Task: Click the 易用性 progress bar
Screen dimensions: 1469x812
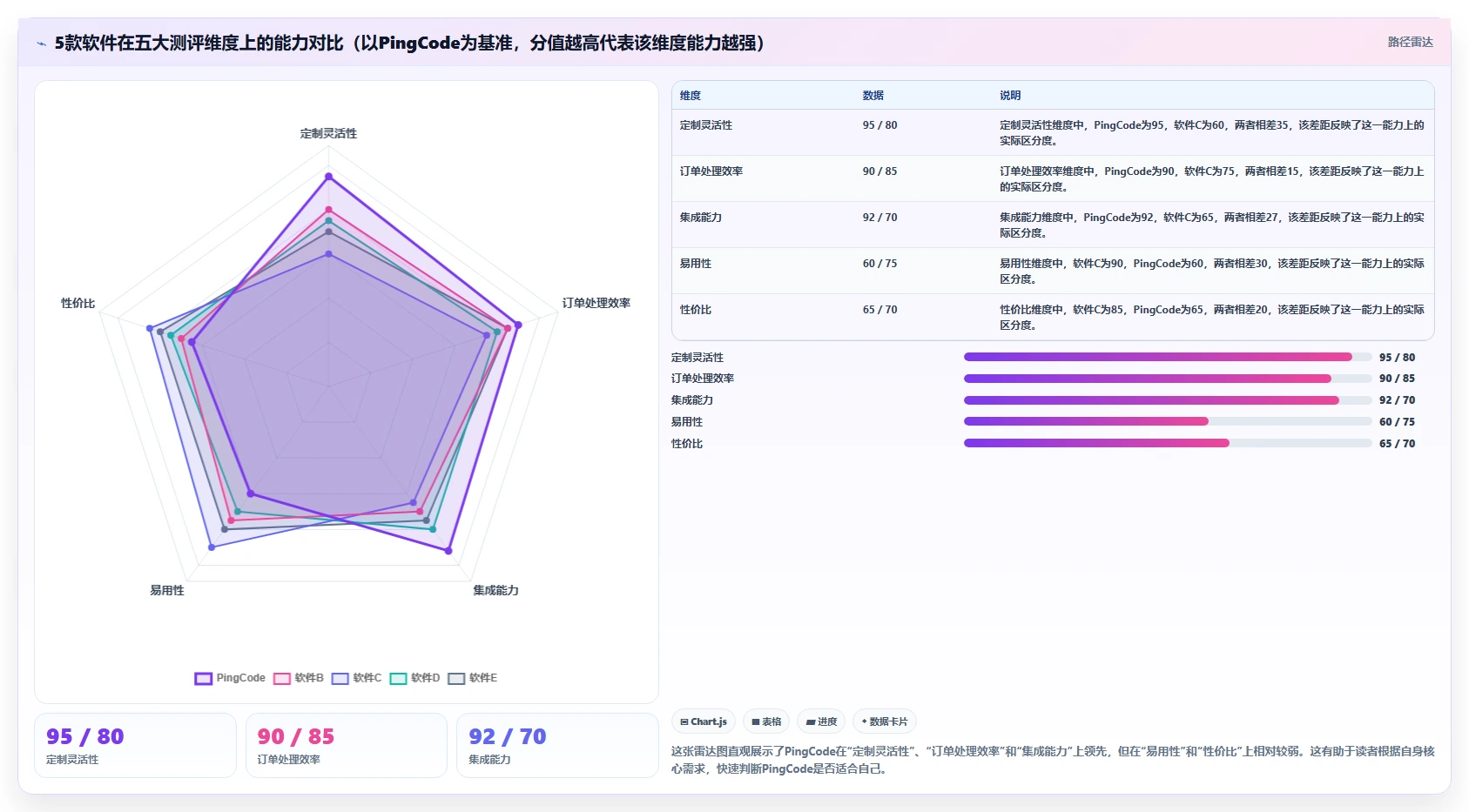Action: click(1168, 421)
